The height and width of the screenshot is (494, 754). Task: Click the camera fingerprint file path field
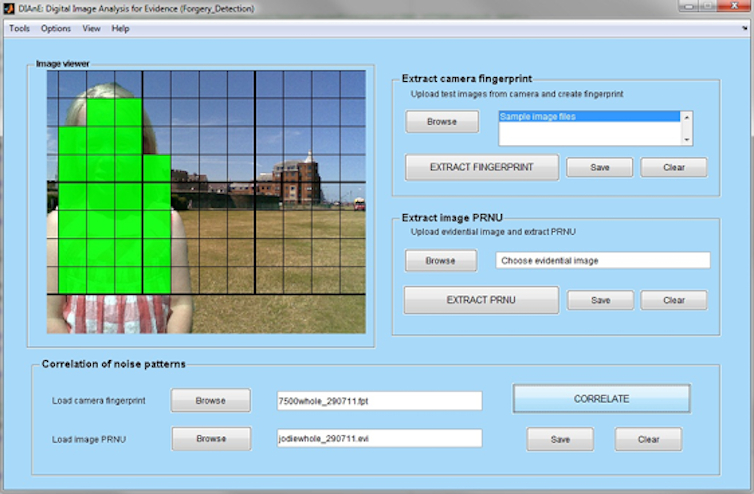pos(379,401)
